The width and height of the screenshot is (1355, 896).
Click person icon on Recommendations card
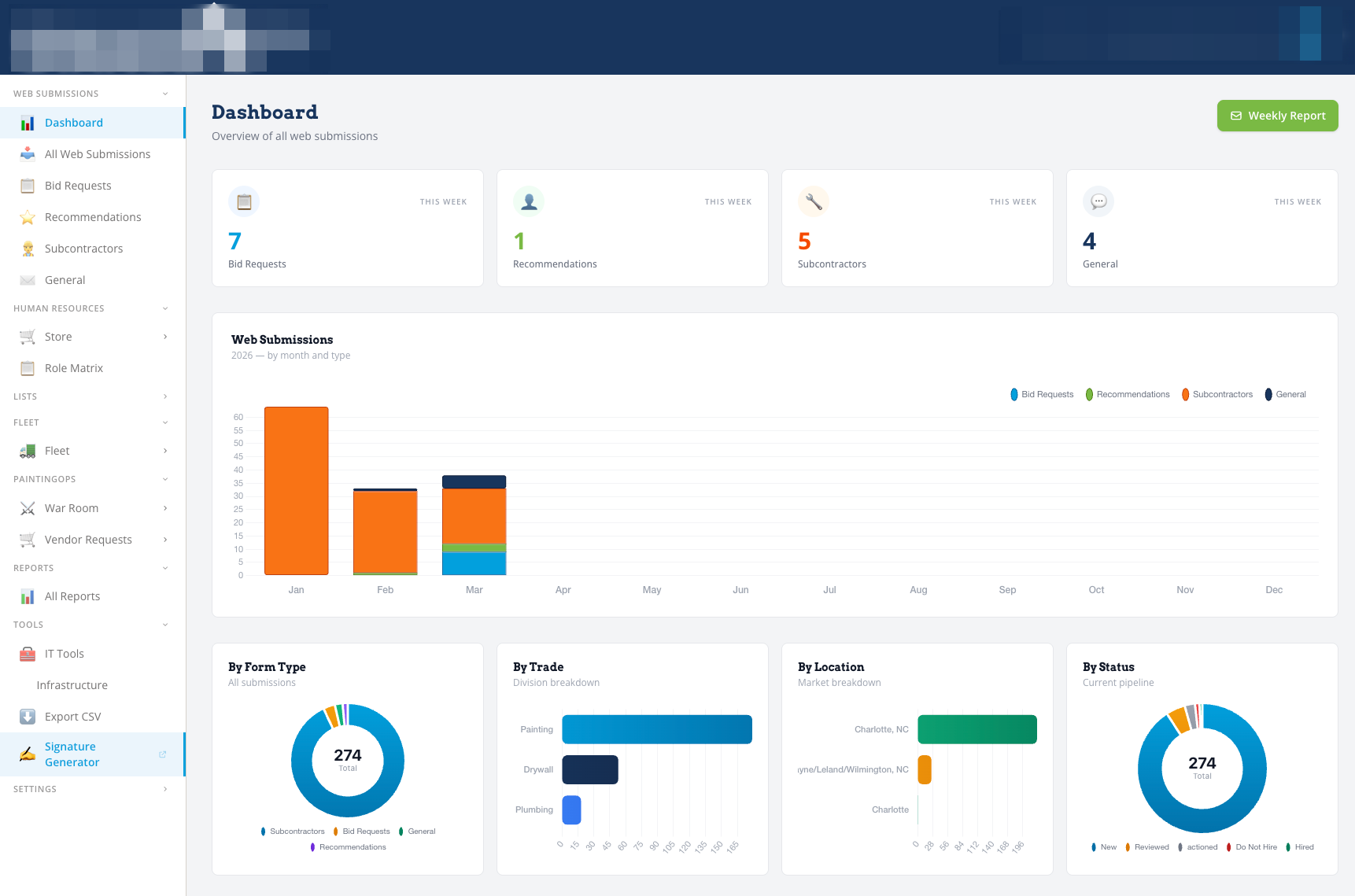coord(529,201)
